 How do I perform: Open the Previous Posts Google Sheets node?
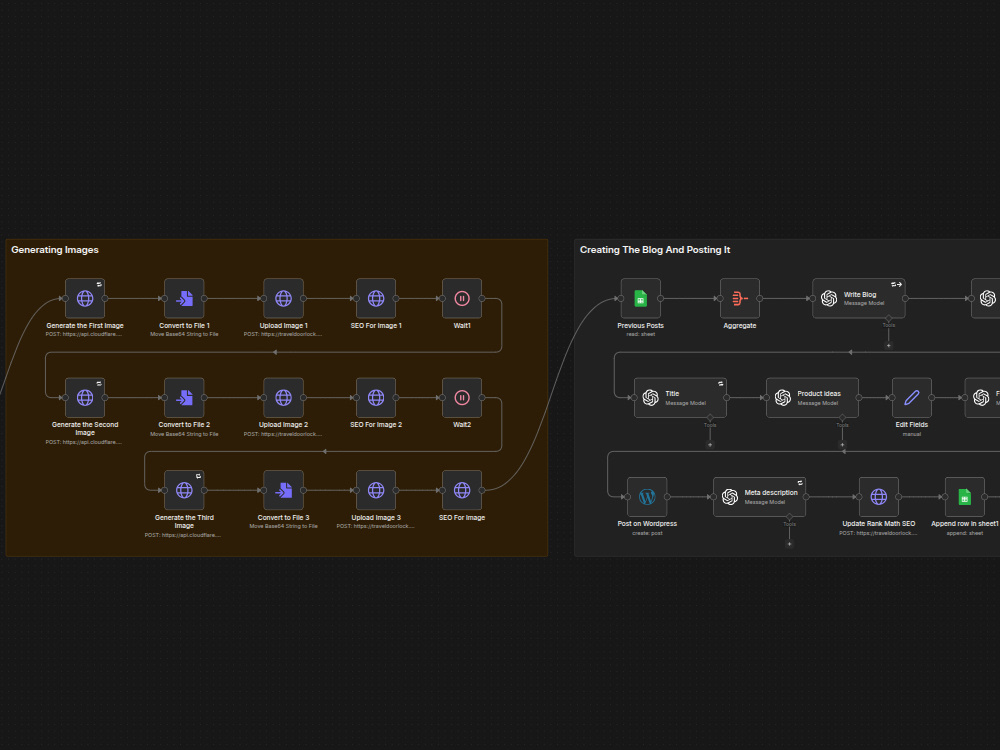point(640,298)
